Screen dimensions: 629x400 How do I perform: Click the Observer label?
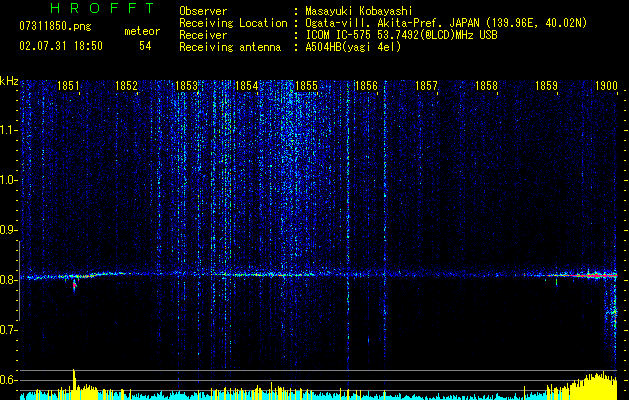pyautogui.click(x=203, y=11)
